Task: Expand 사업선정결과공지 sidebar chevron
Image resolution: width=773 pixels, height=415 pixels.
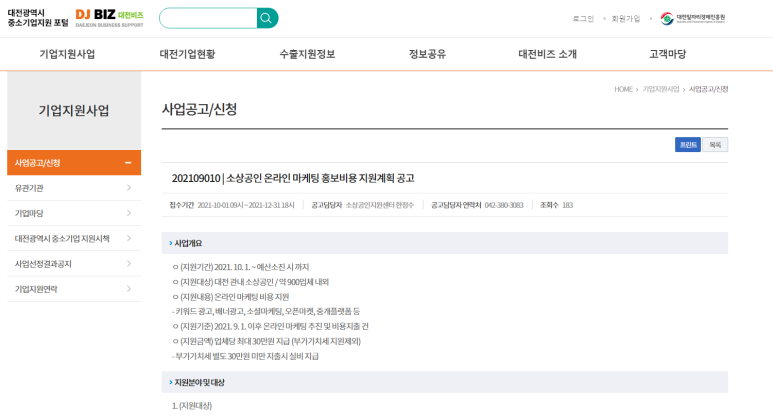Action: tap(129, 264)
